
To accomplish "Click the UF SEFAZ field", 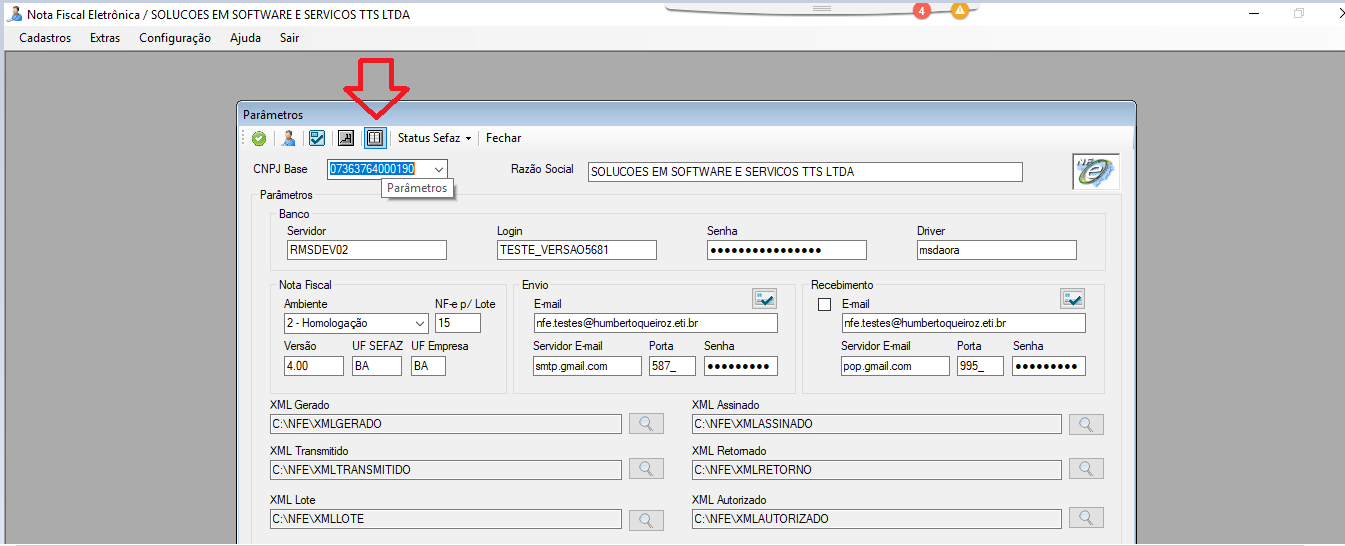I will click(x=376, y=366).
